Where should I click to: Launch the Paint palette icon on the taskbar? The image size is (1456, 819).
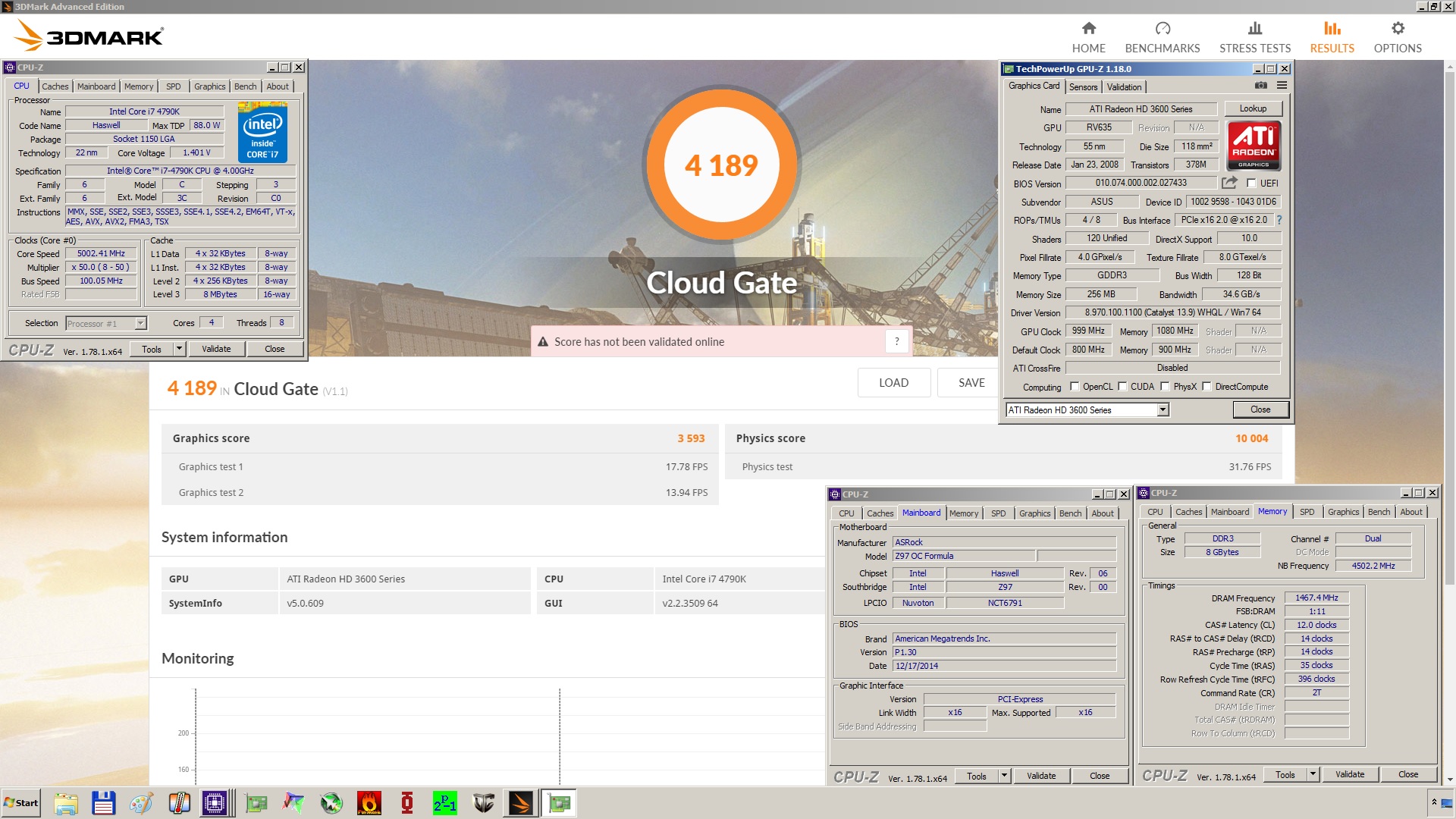(x=141, y=802)
